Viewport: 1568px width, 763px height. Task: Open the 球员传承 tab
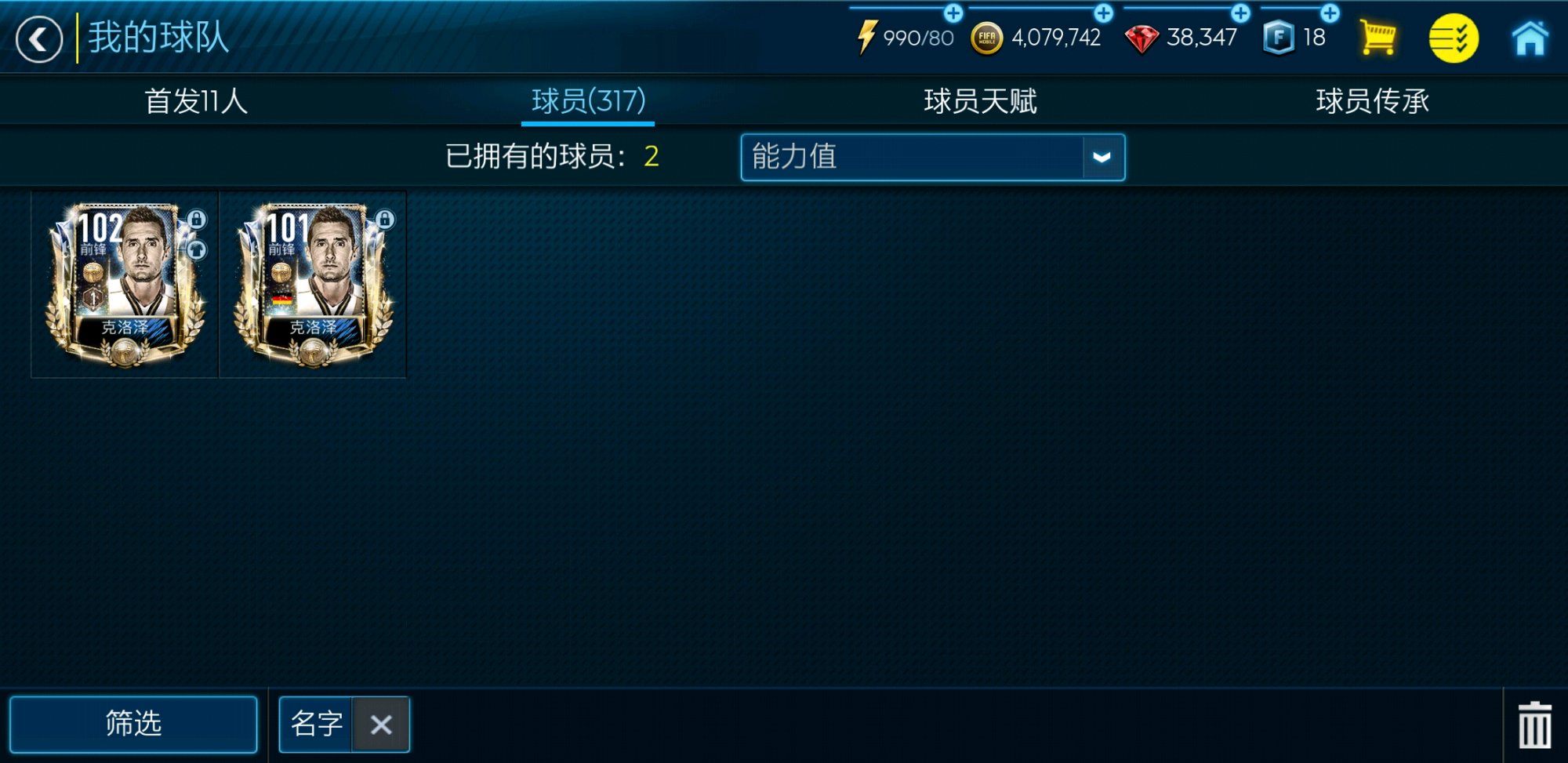point(1372,101)
